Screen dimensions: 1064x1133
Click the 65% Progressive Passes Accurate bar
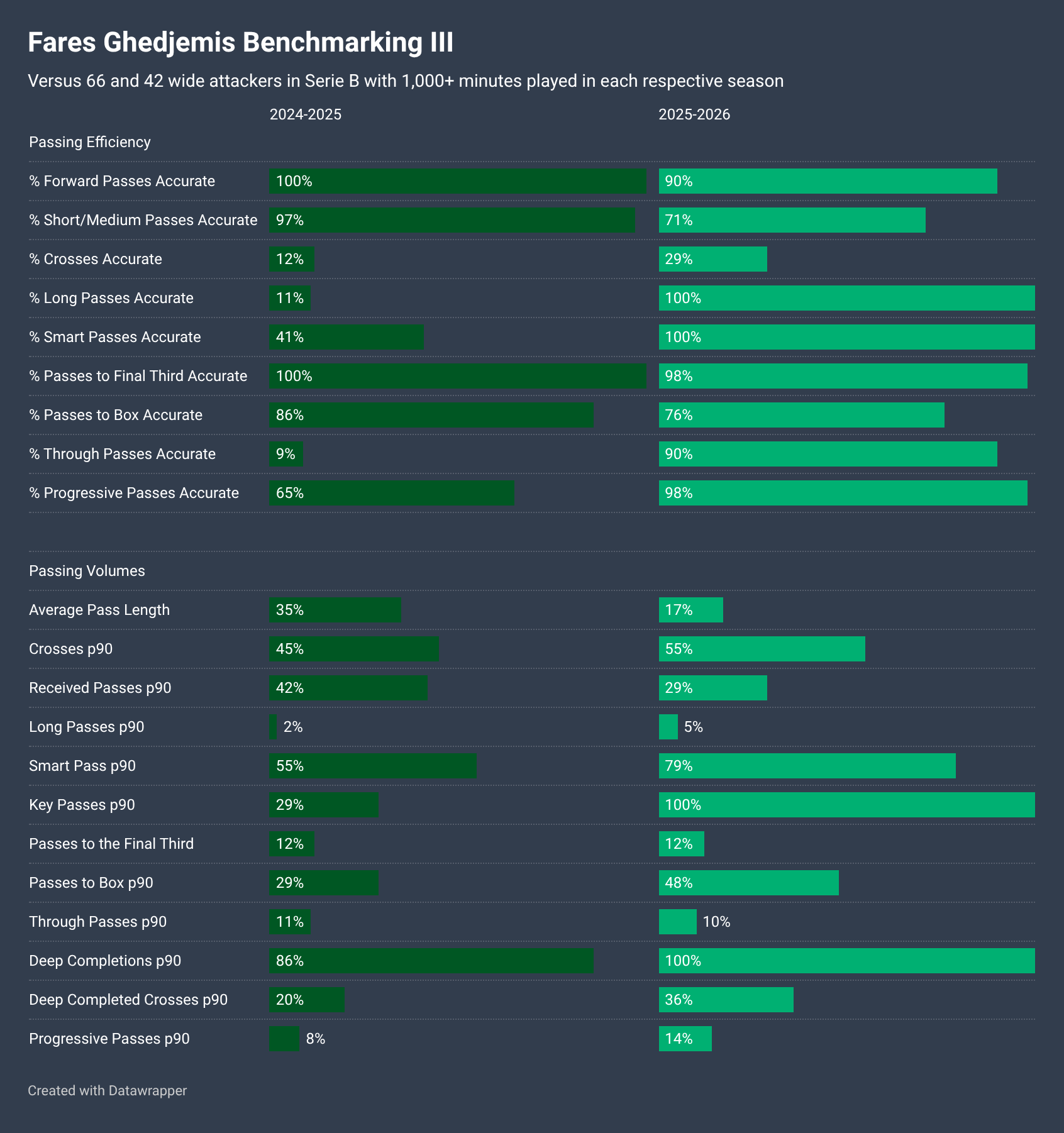[x=392, y=493]
